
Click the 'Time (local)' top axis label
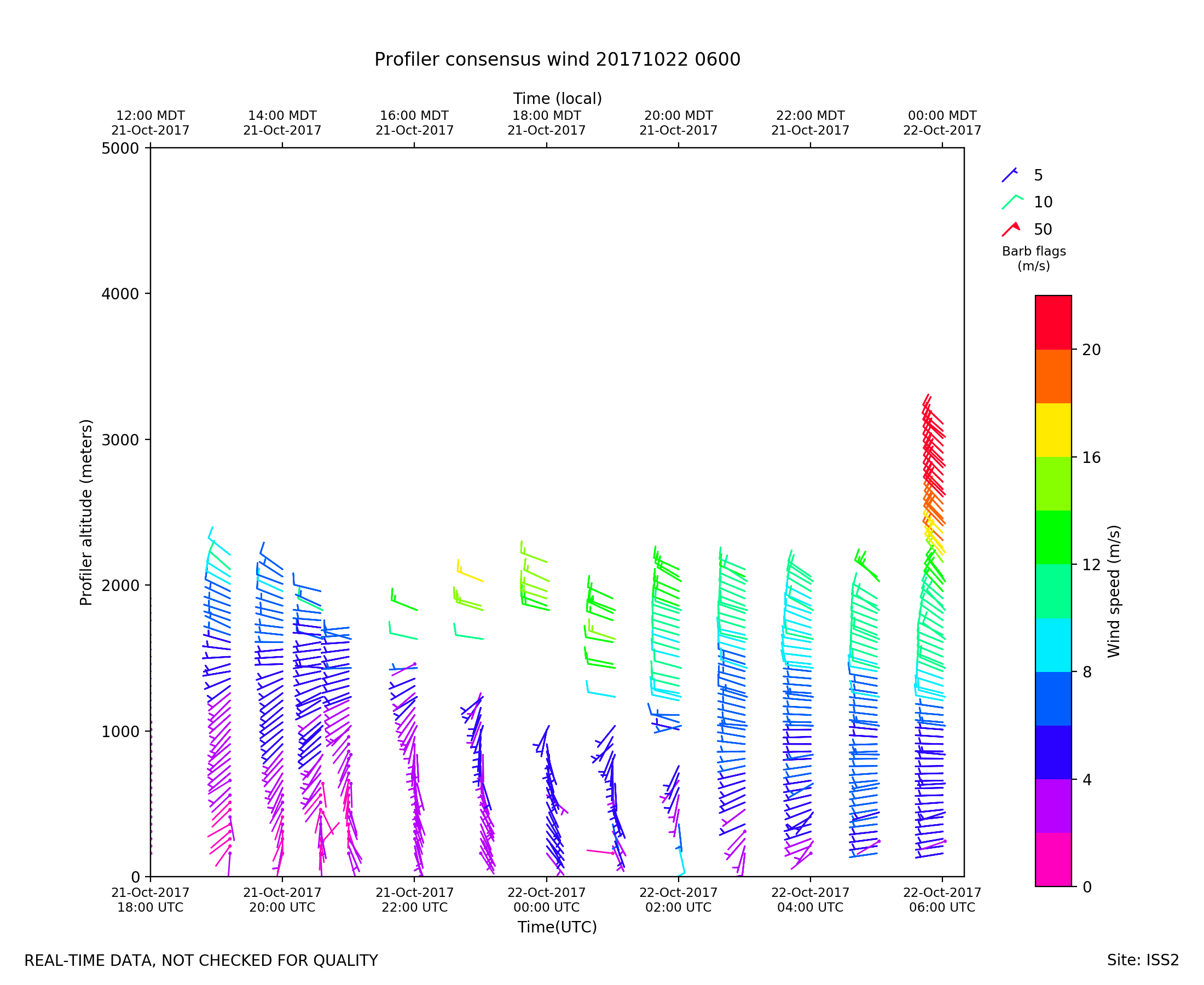(x=557, y=99)
